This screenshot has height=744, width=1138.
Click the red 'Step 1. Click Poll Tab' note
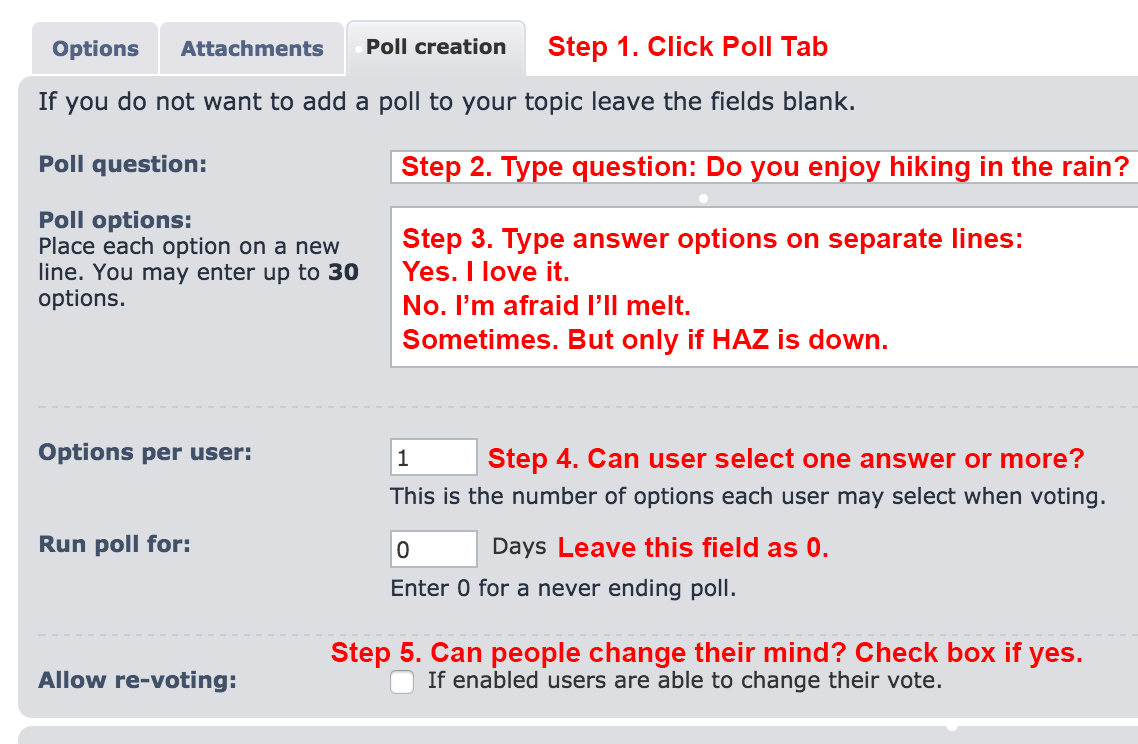688,47
